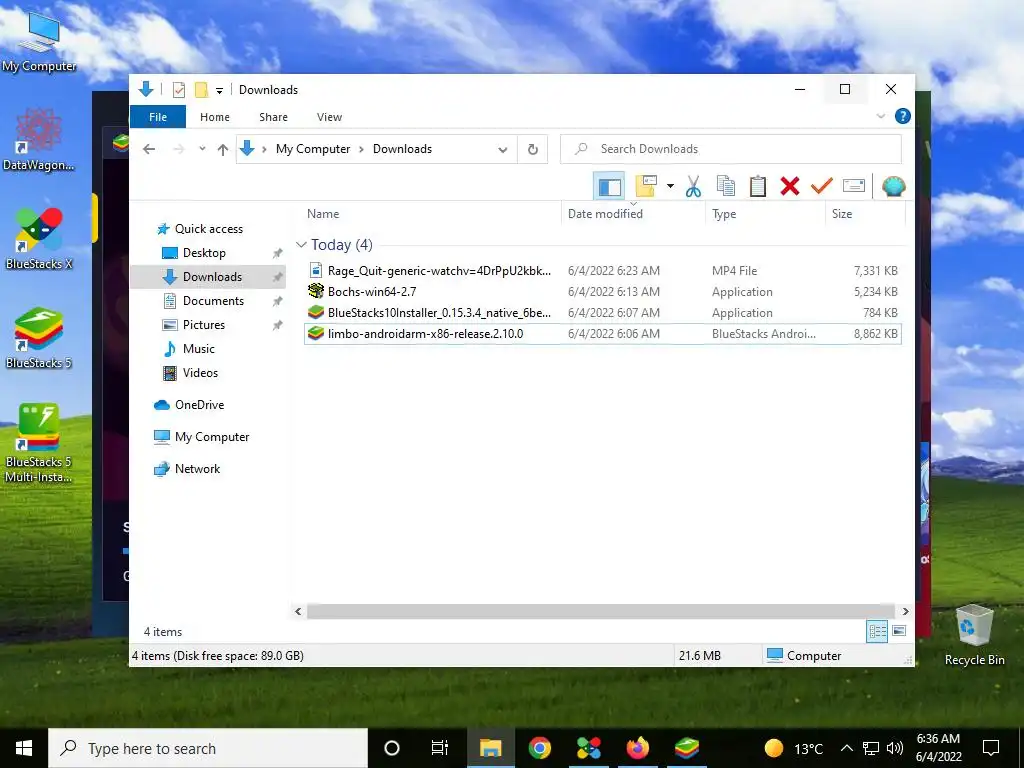The width and height of the screenshot is (1024, 768).
Task: Click the quick access Properties checkmark icon
Action: coord(178,90)
